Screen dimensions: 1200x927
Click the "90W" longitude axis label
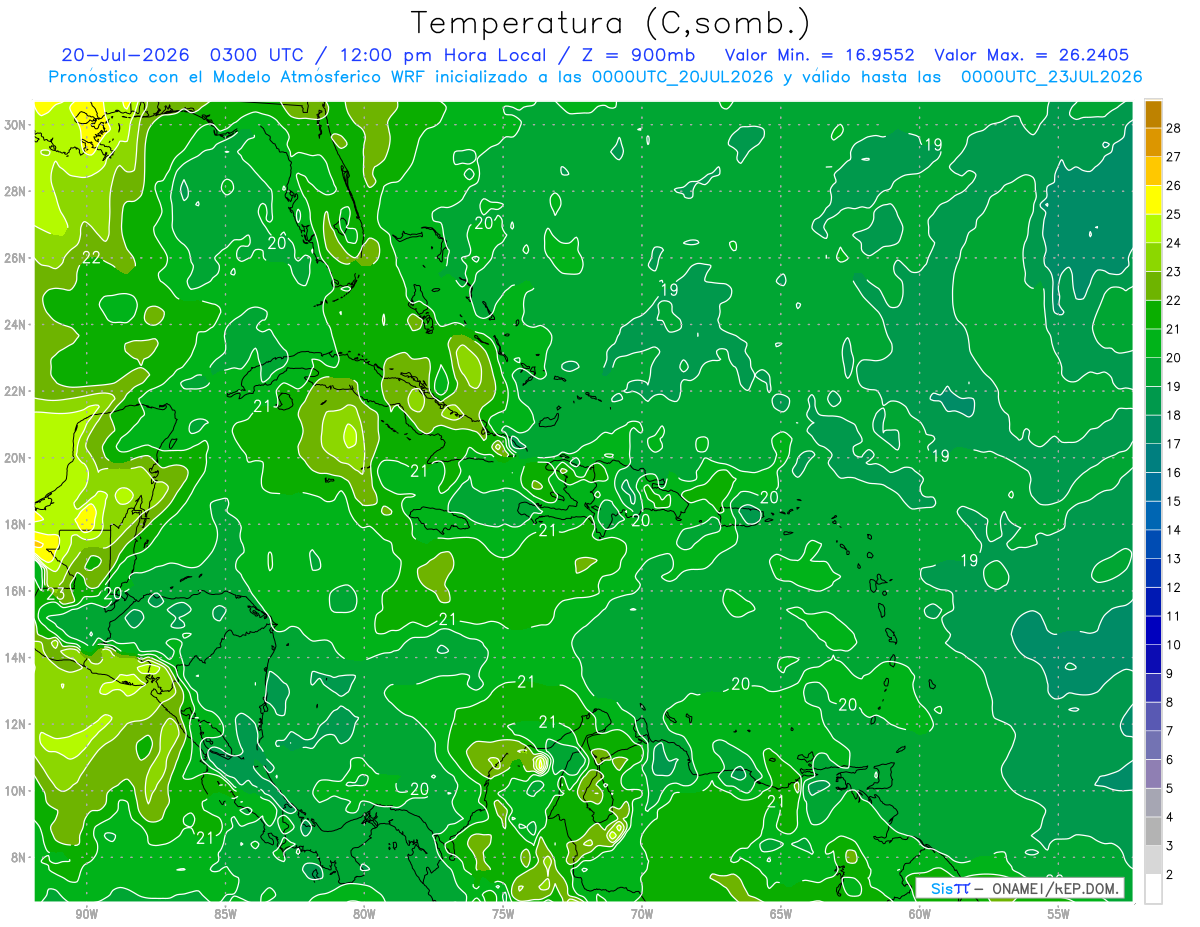[x=86, y=914]
